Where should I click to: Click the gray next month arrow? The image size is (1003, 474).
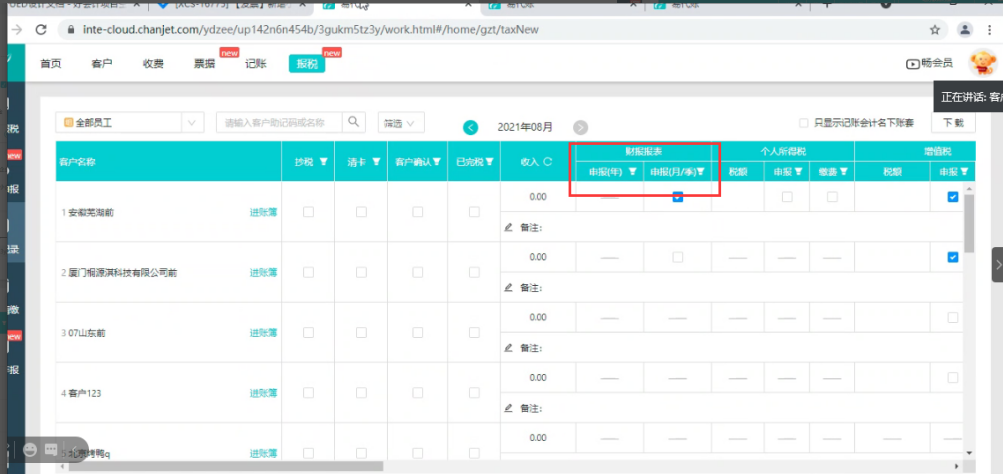click(580, 127)
